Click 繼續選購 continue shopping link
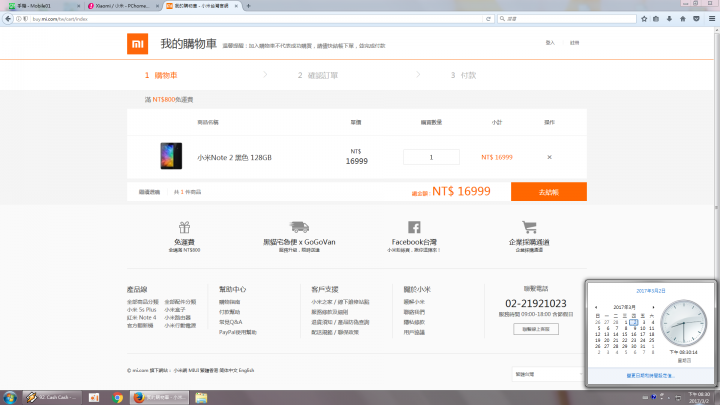Image resolution: width=720 pixels, height=405 pixels. tap(149, 192)
